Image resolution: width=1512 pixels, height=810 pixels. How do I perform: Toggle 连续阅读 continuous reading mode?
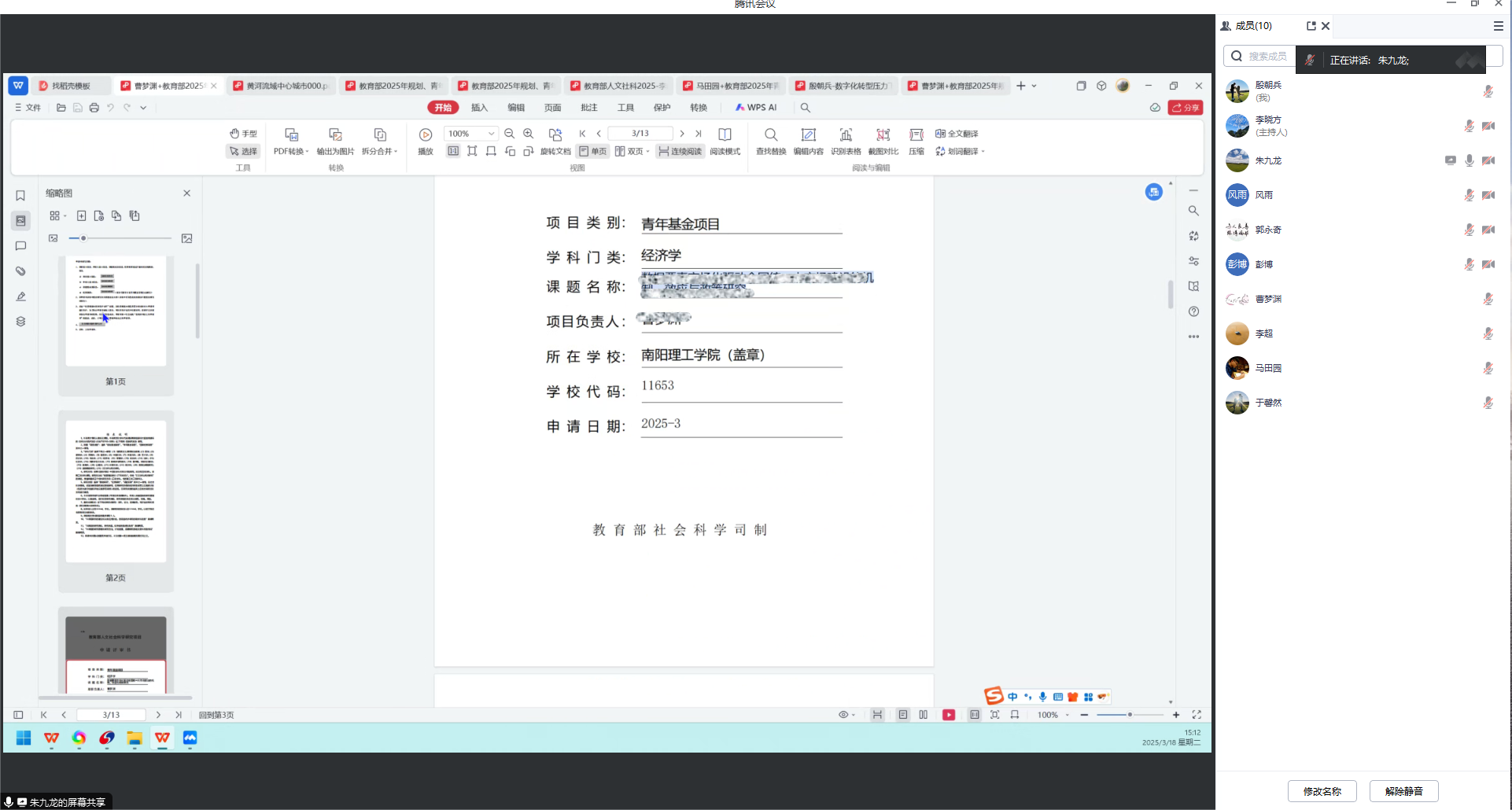pyautogui.click(x=680, y=151)
